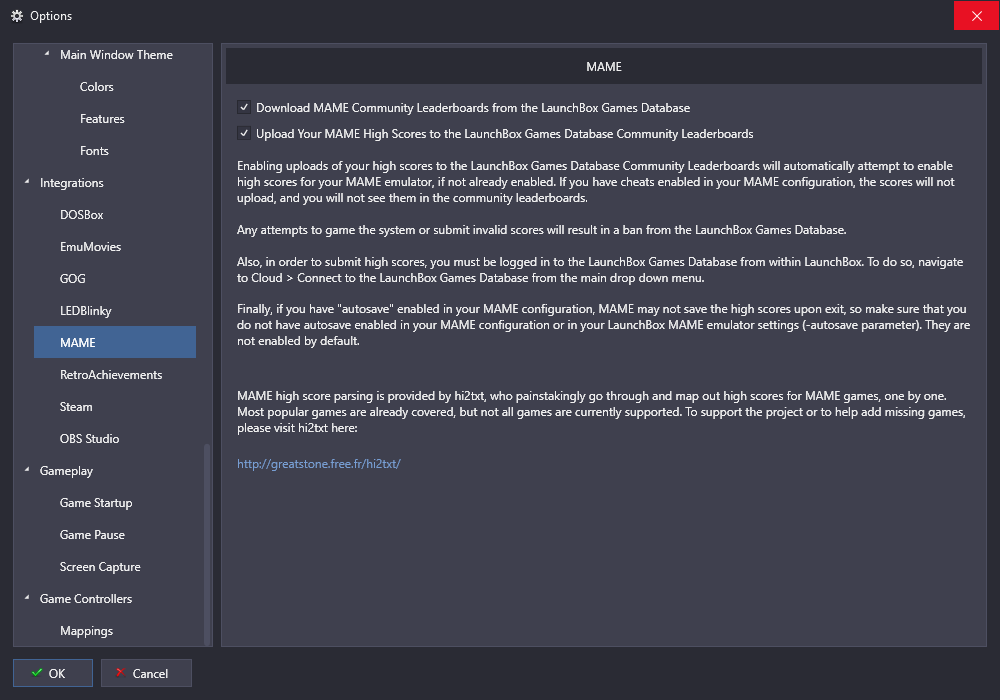Click the 'Finally, if you have "autosave"' paragraph
This screenshot has width=1000, height=700.
[x=603, y=324]
